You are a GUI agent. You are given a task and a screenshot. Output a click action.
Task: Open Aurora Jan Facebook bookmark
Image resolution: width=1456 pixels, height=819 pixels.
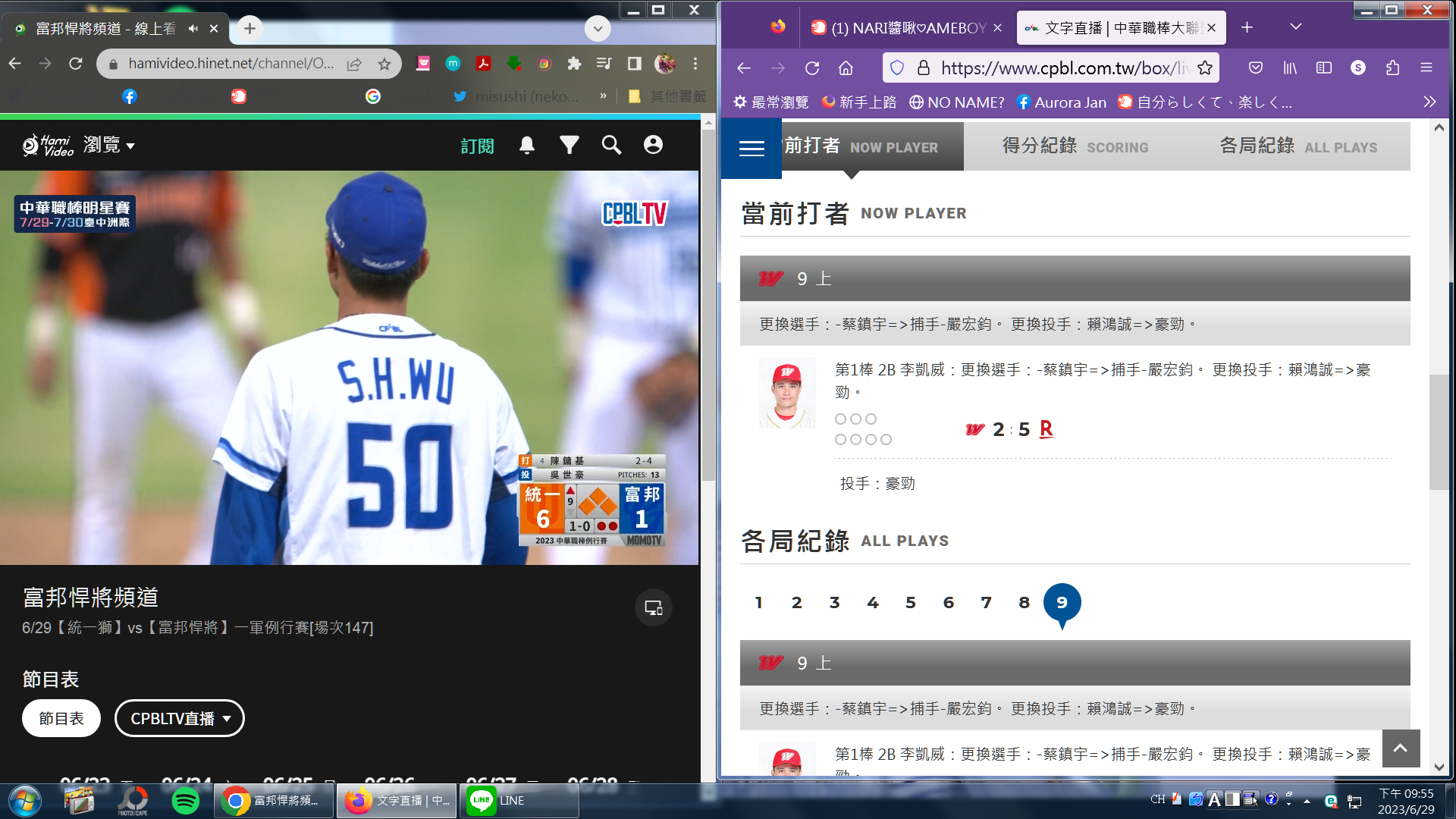[x=1061, y=102]
